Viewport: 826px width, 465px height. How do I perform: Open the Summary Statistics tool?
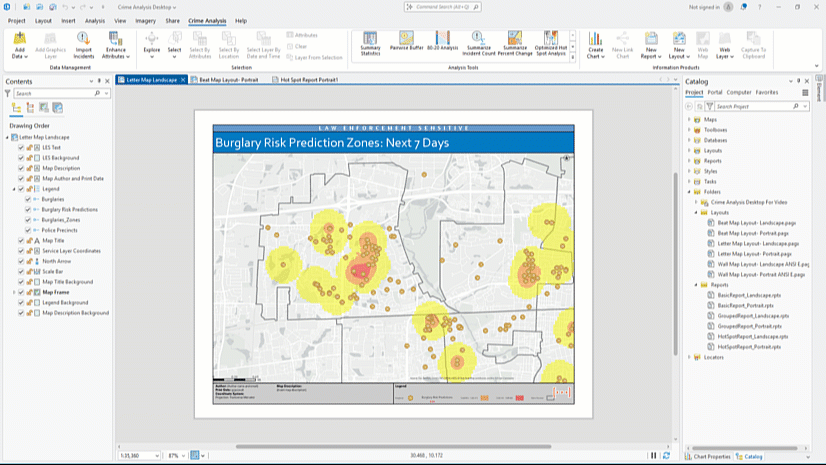pyautogui.click(x=370, y=43)
